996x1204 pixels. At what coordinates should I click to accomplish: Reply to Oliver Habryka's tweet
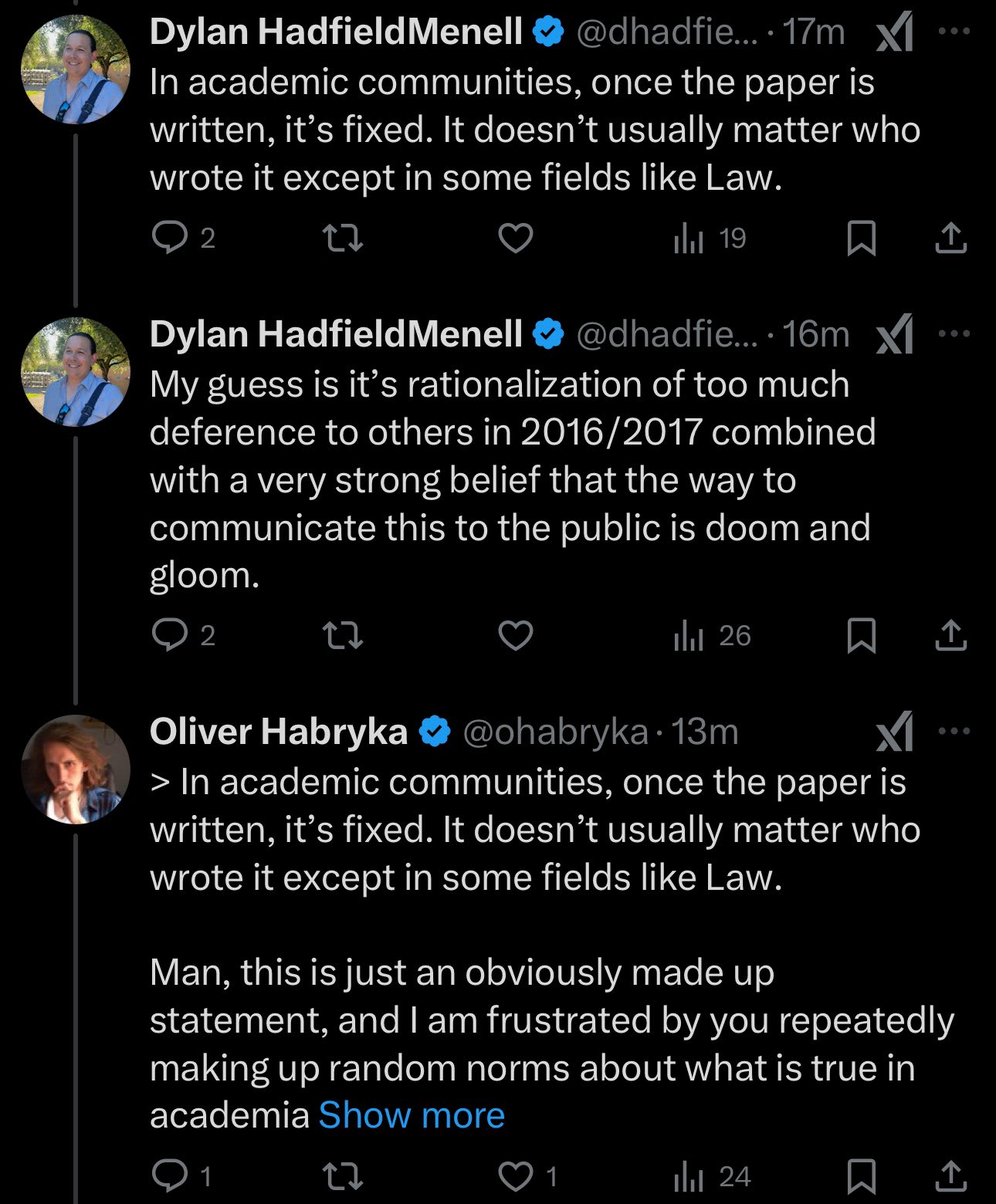click(x=169, y=1176)
